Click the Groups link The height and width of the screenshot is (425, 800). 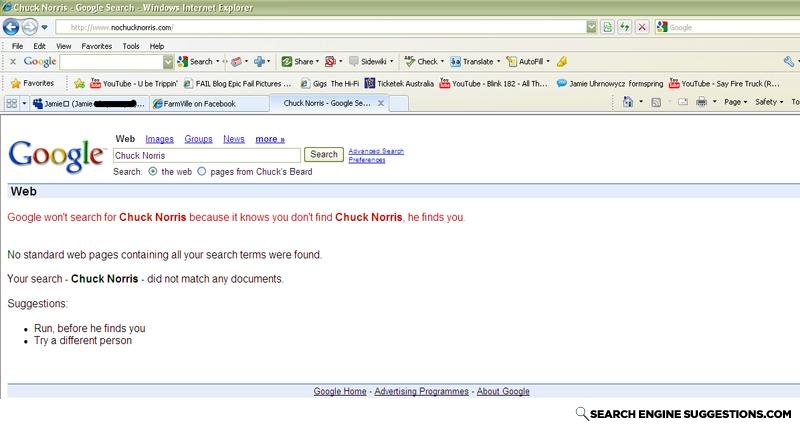tap(198, 139)
